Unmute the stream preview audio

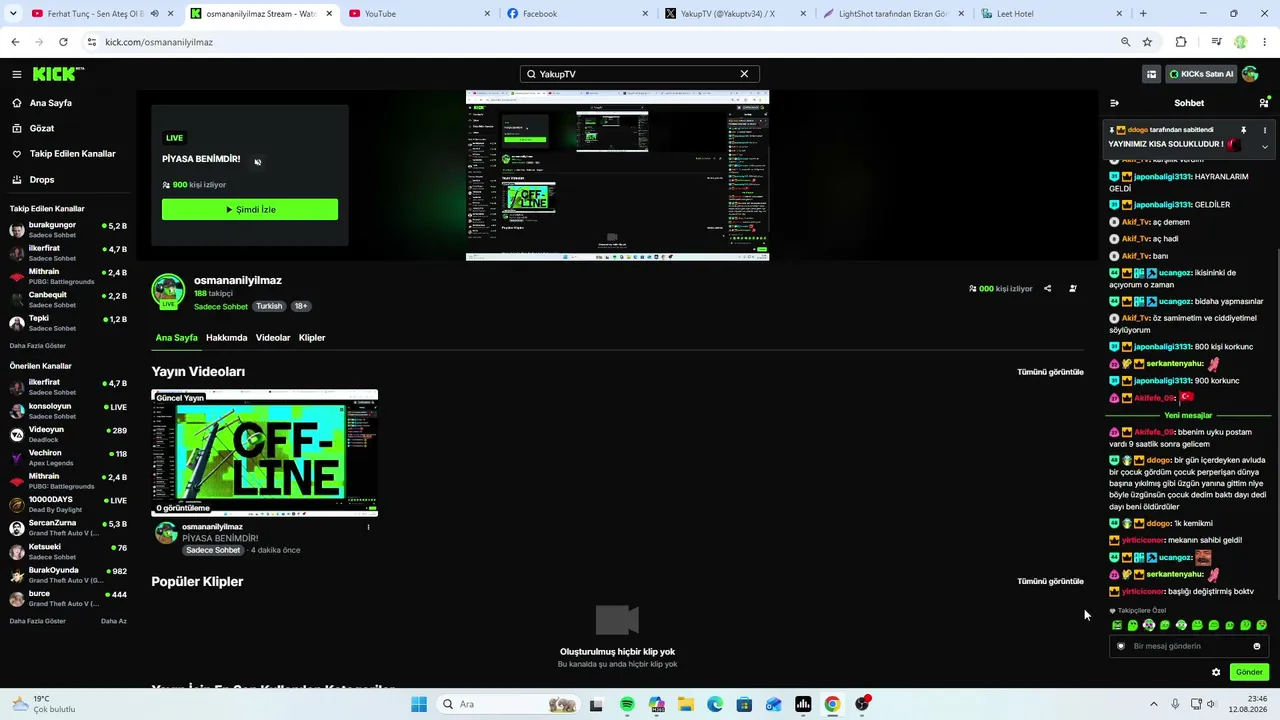coord(258,161)
